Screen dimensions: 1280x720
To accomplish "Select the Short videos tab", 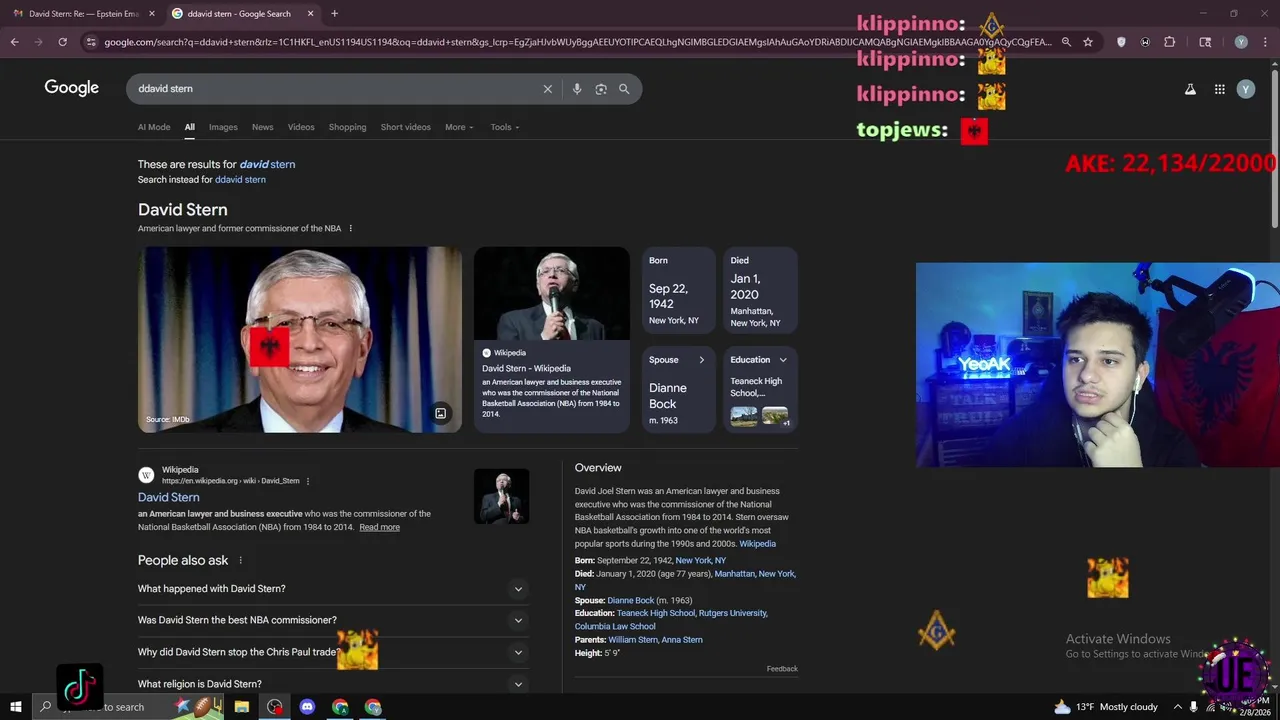I will point(405,127).
